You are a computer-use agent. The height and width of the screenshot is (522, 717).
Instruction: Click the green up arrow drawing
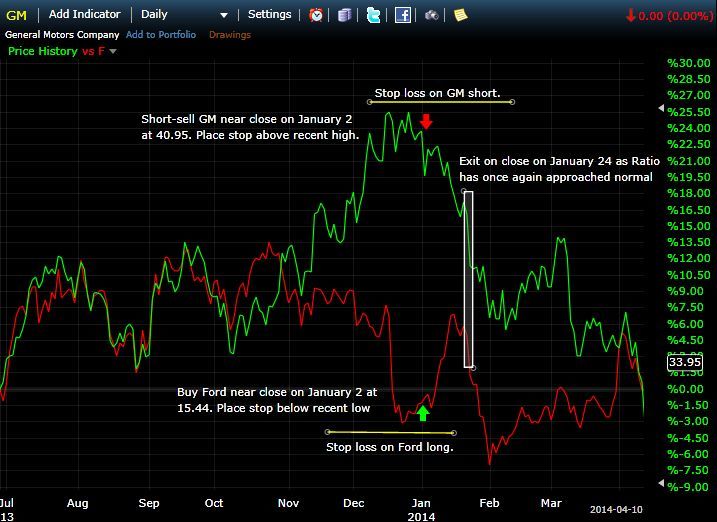pos(423,413)
